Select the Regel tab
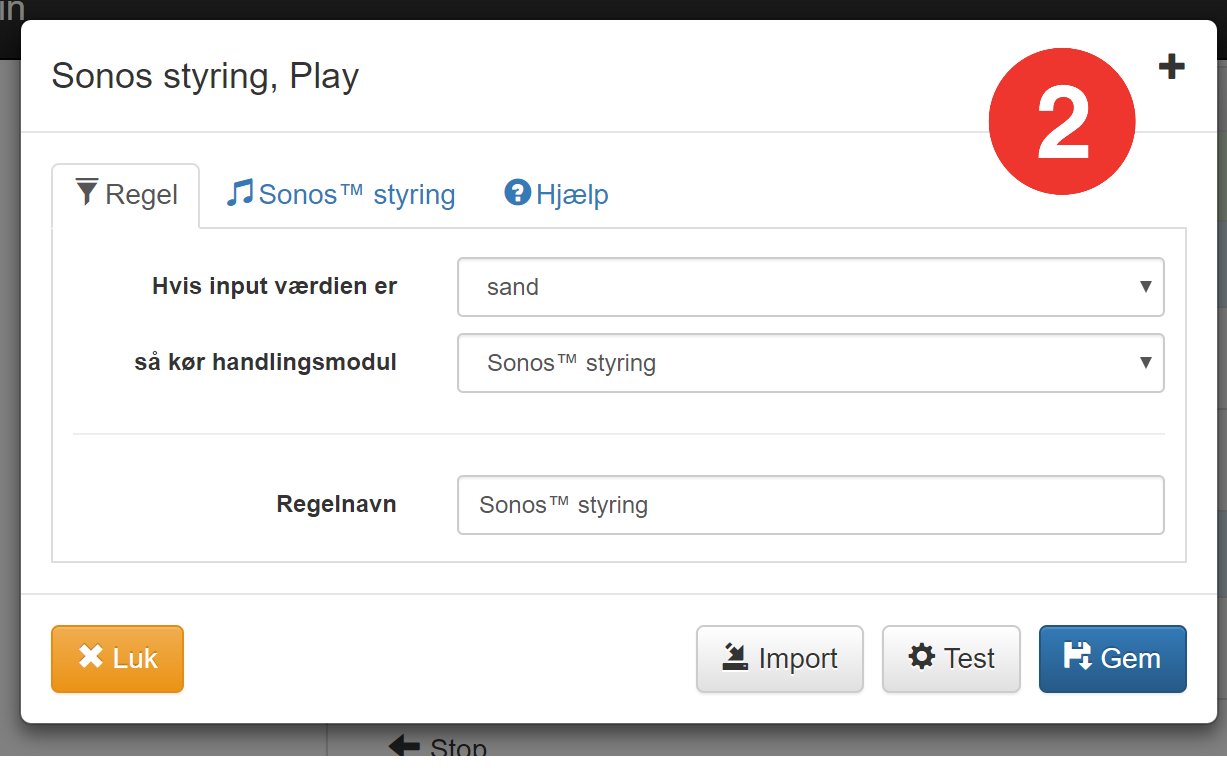The width and height of the screenshot is (1227, 768). coord(126,195)
